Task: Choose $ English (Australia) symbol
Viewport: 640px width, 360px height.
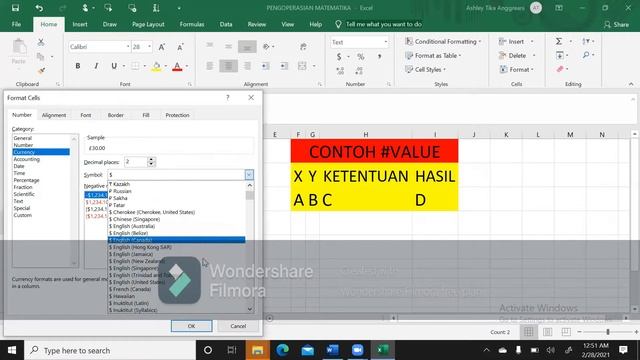Action: tap(176, 226)
